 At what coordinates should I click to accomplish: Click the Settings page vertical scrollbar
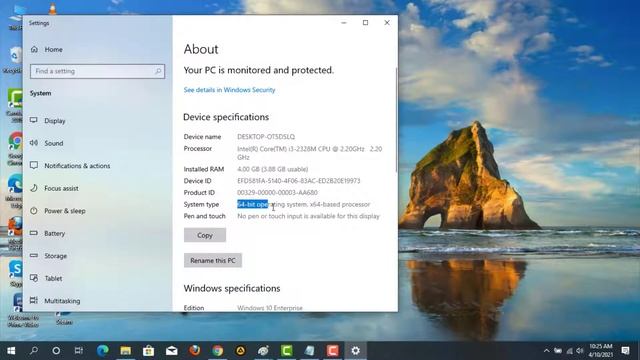pos(396,120)
